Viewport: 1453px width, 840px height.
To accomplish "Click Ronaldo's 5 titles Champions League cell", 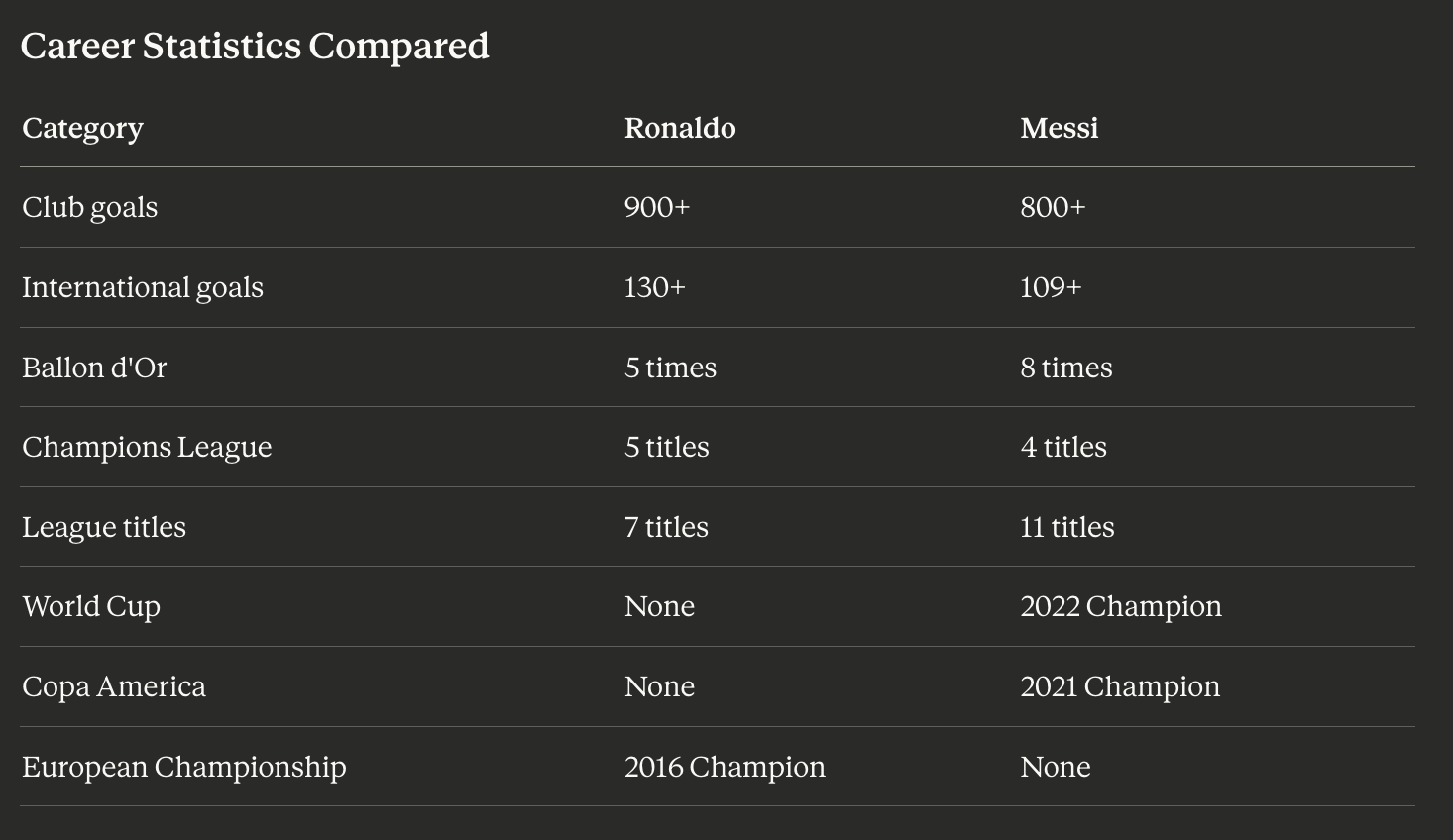I will 666,447.
